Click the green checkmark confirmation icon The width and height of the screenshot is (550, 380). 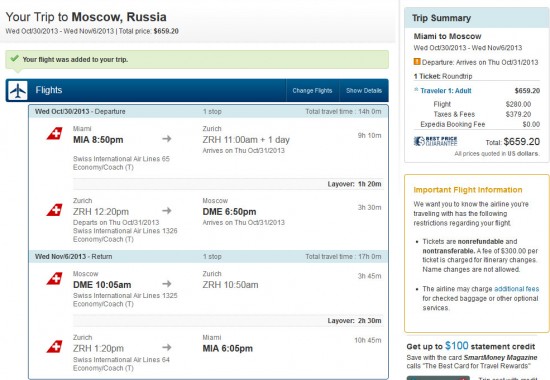point(14,58)
